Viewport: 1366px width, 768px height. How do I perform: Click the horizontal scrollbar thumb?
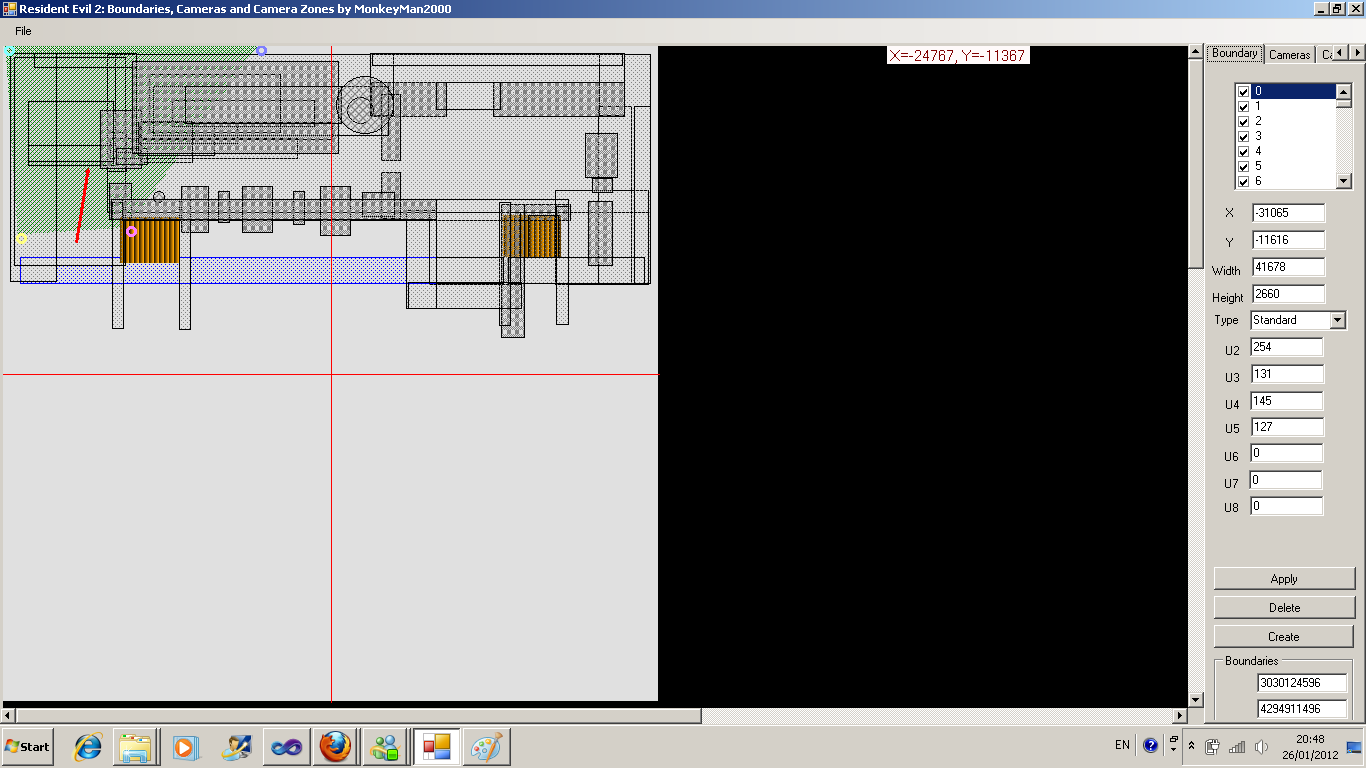[x=359, y=716]
